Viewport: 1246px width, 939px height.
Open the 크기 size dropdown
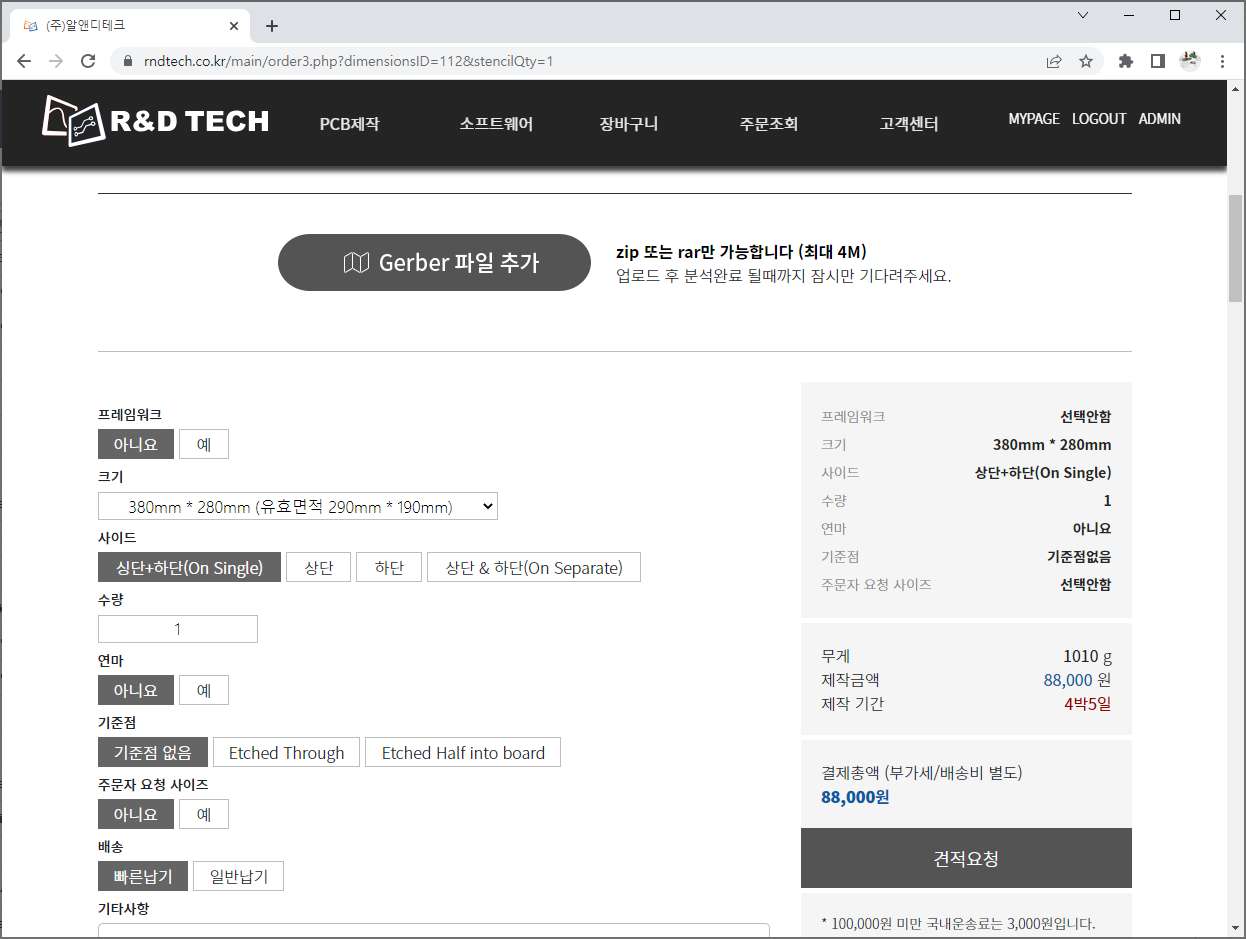tap(297, 507)
